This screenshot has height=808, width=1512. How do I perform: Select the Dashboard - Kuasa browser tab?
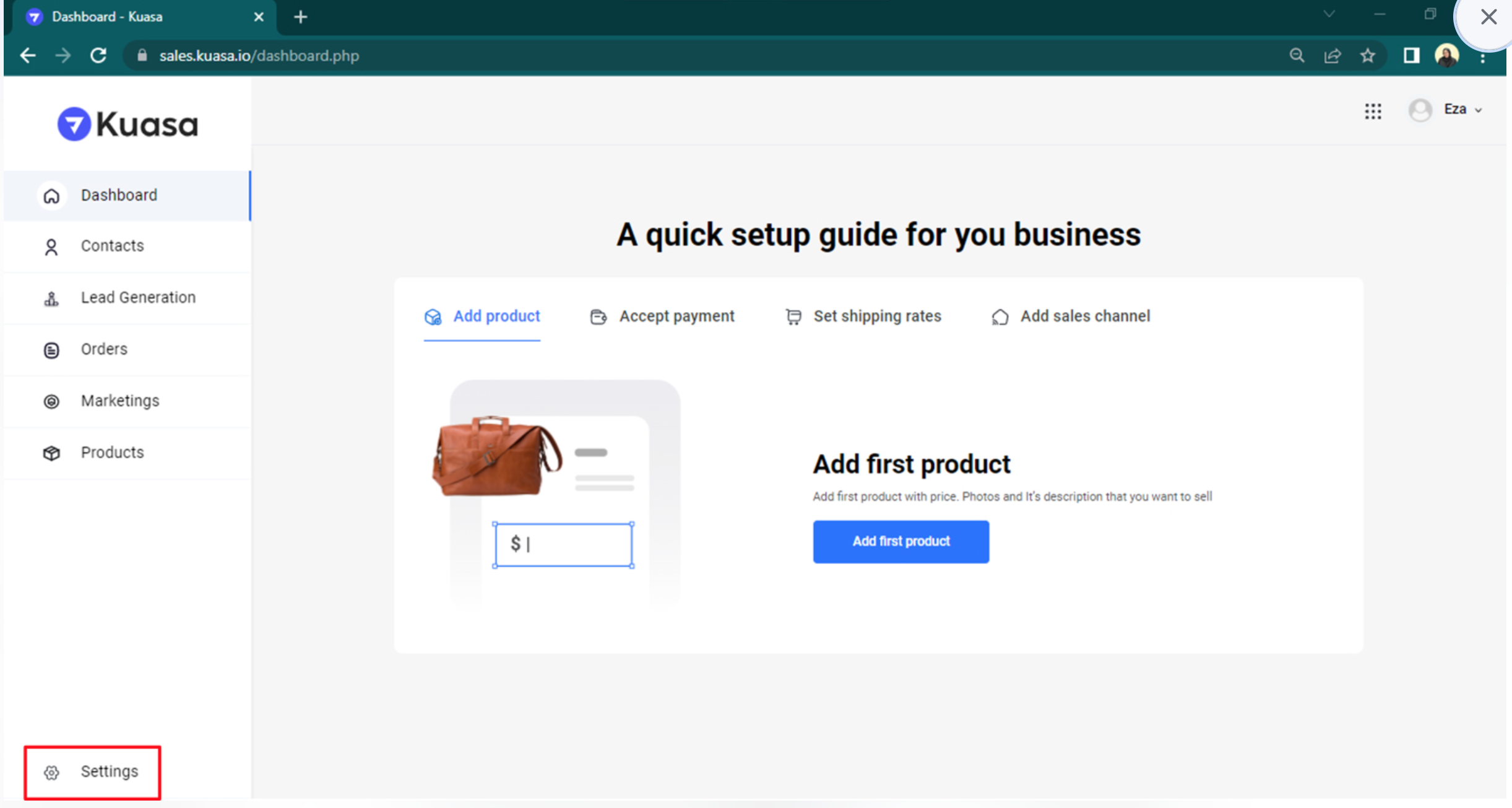145,17
